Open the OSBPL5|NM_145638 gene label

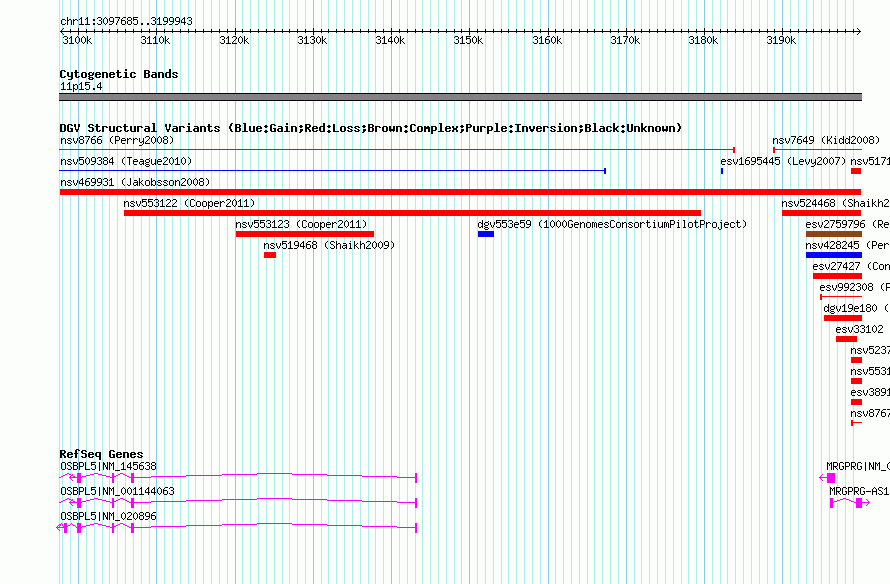pyautogui.click(x=108, y=467)
